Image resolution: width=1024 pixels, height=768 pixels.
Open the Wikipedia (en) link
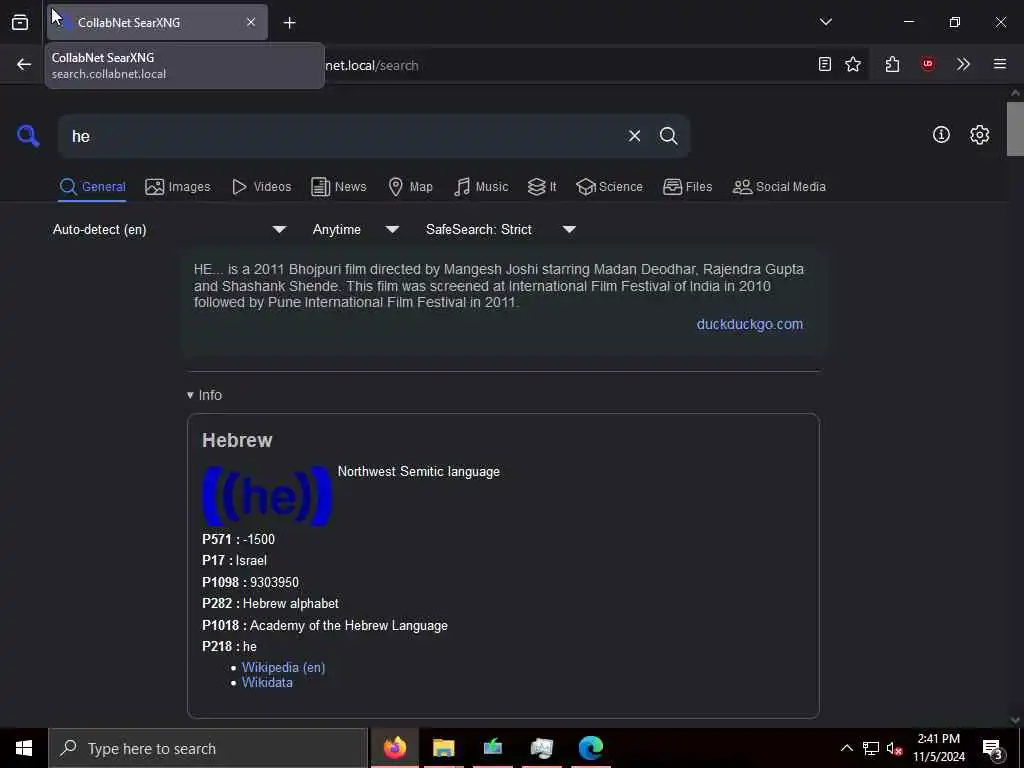pos(283,667)
